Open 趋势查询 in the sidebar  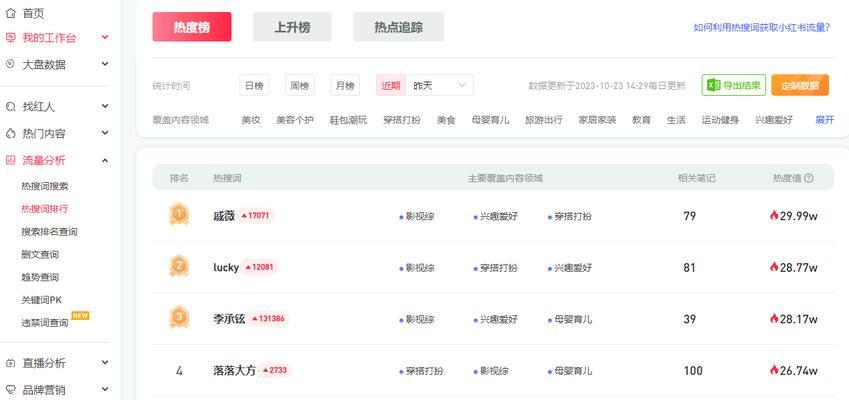(40, 277)
